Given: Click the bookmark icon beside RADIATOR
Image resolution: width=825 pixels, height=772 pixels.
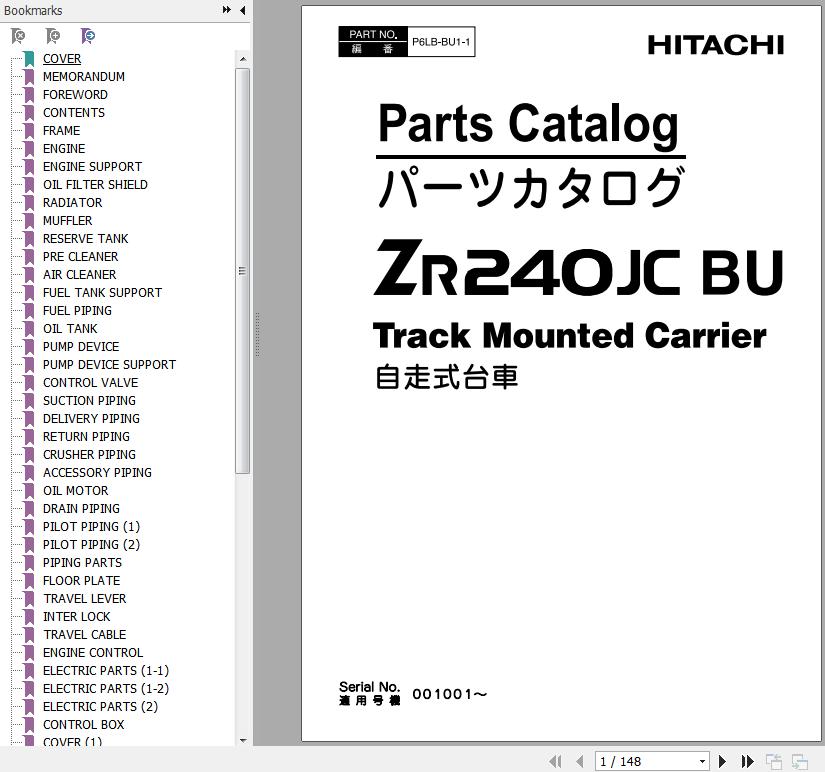Looking at the screenshot, I should click(x=29, y=203).
